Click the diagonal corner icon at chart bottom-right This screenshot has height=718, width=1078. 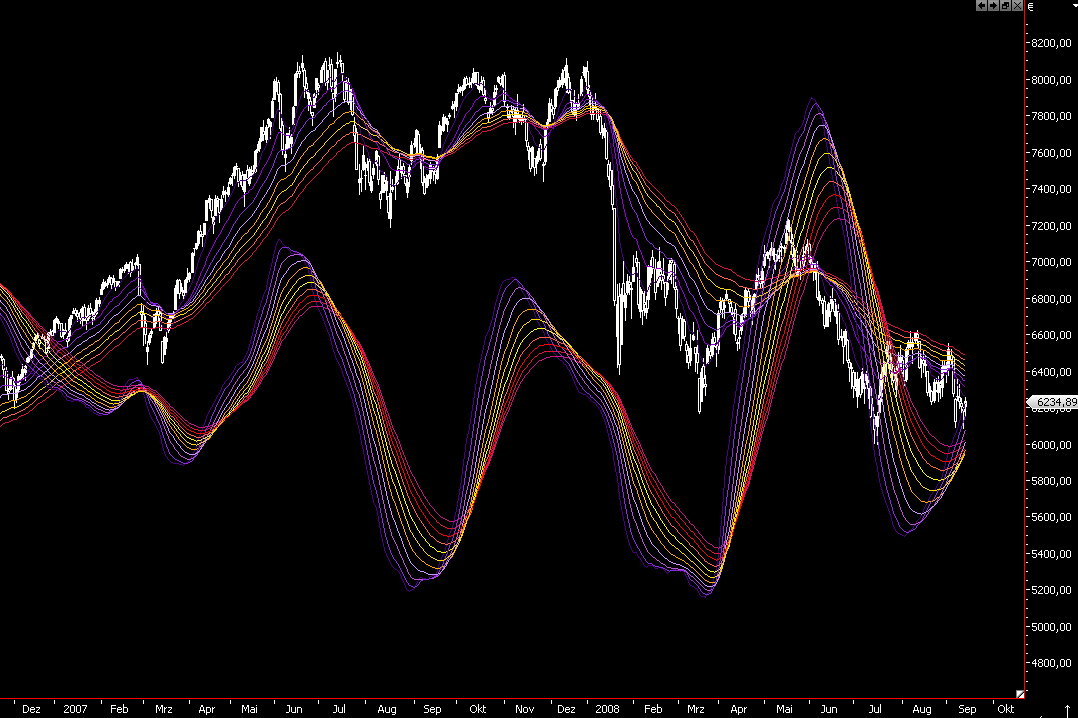1020,695
